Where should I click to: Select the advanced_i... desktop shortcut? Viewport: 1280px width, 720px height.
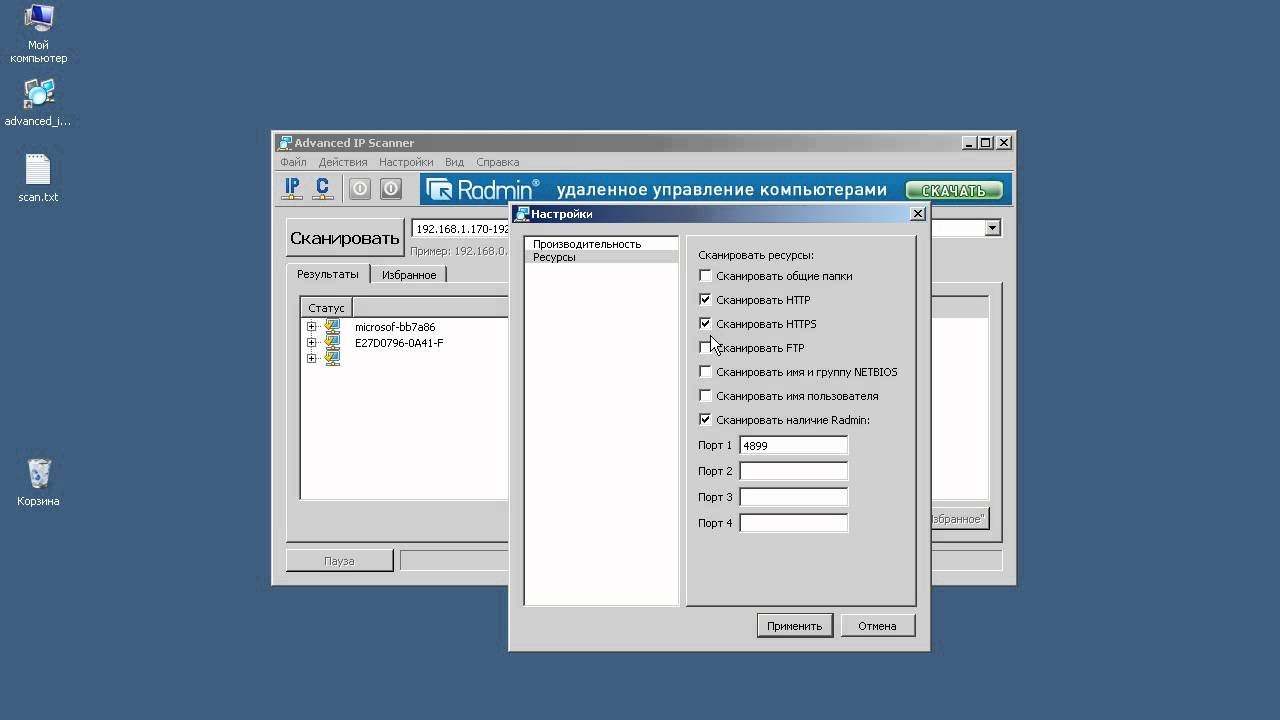tap(38, 102)
